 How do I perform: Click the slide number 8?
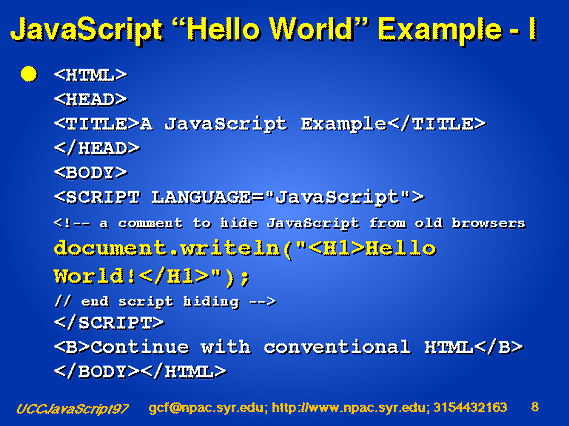click(x=535, y=407)
